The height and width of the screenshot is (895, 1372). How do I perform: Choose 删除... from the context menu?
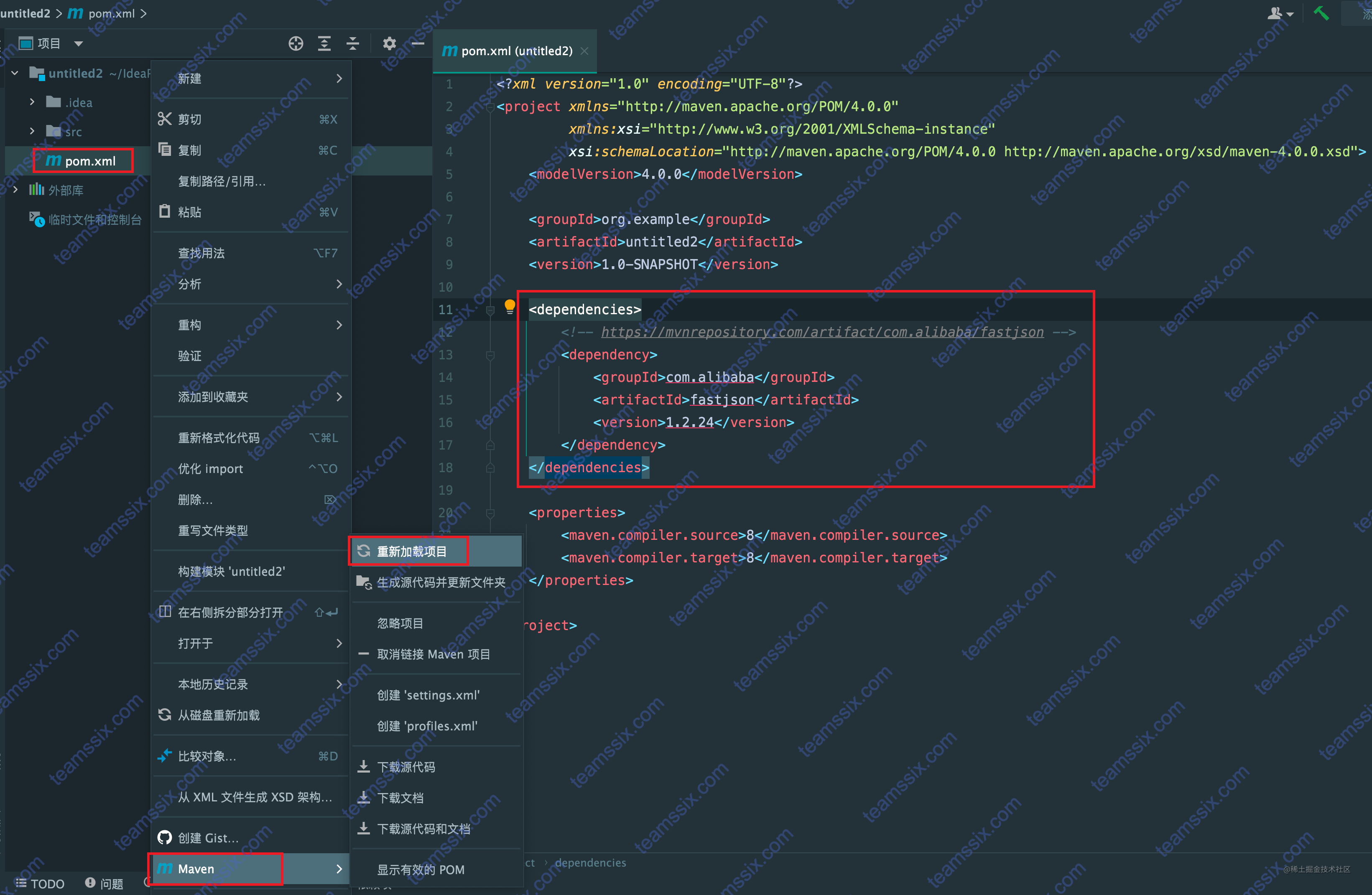click(x=251, y=500)
